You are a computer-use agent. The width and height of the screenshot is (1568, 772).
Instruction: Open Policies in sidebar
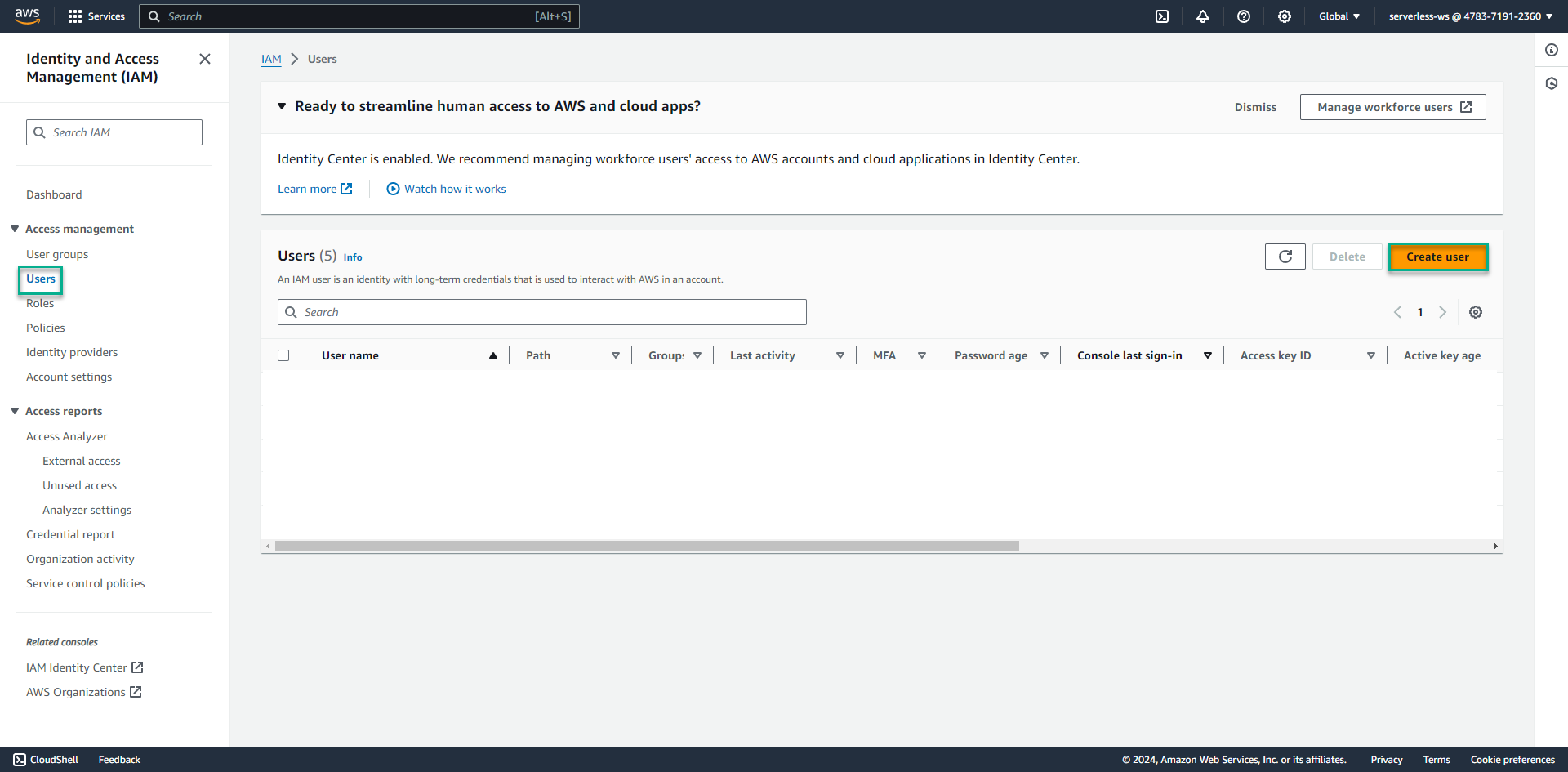(x=46, y=328)
